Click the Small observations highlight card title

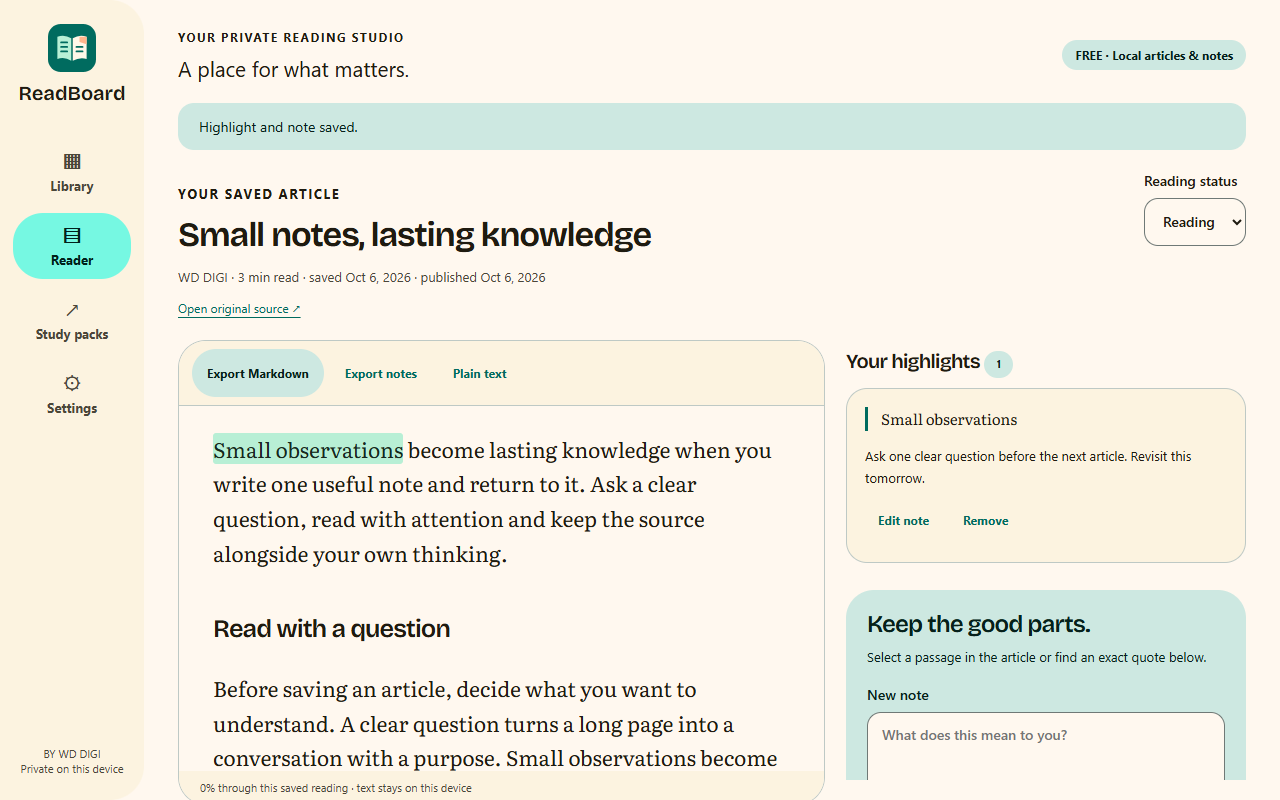coord(949,420)
